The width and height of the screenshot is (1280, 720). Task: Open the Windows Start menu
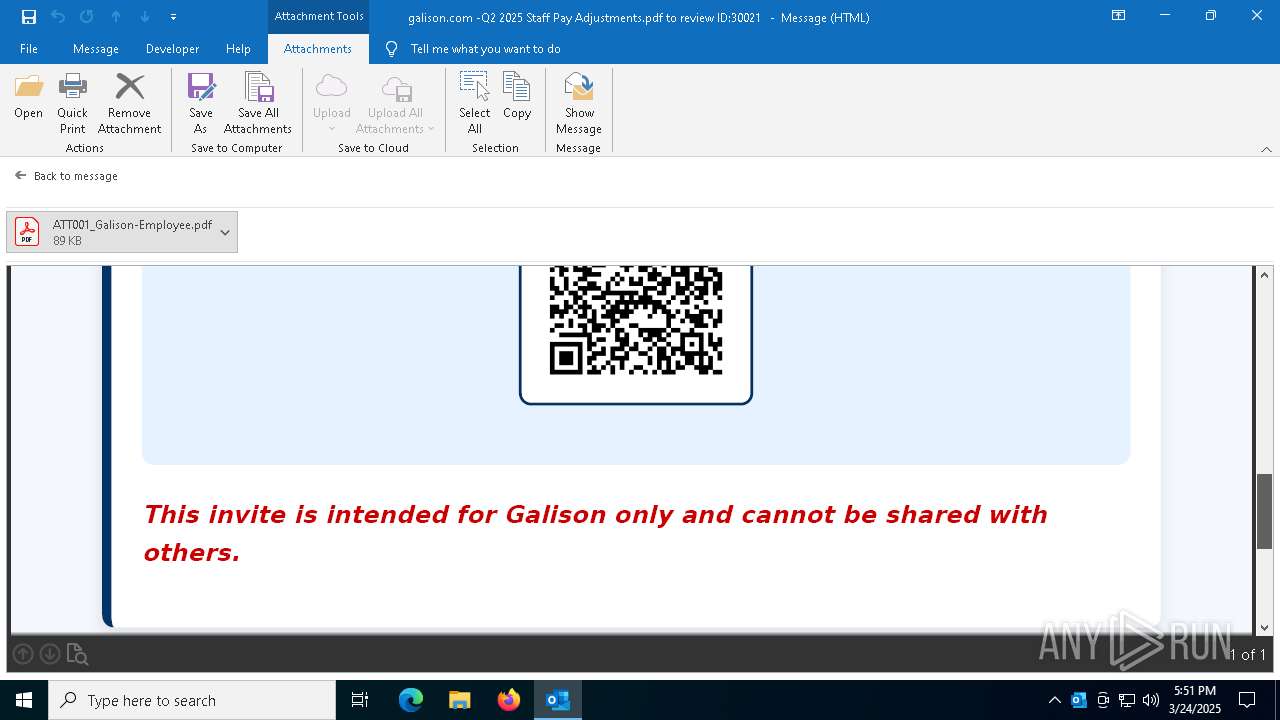[24, 700]
